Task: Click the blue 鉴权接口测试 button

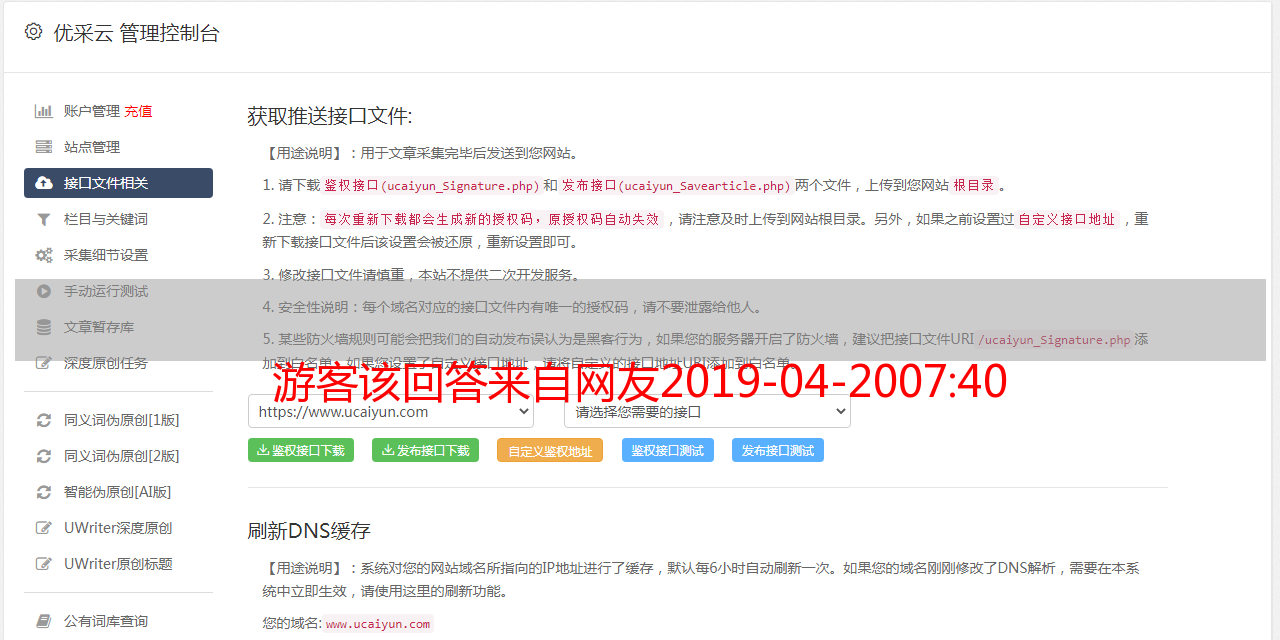Action: pos(668,450)
